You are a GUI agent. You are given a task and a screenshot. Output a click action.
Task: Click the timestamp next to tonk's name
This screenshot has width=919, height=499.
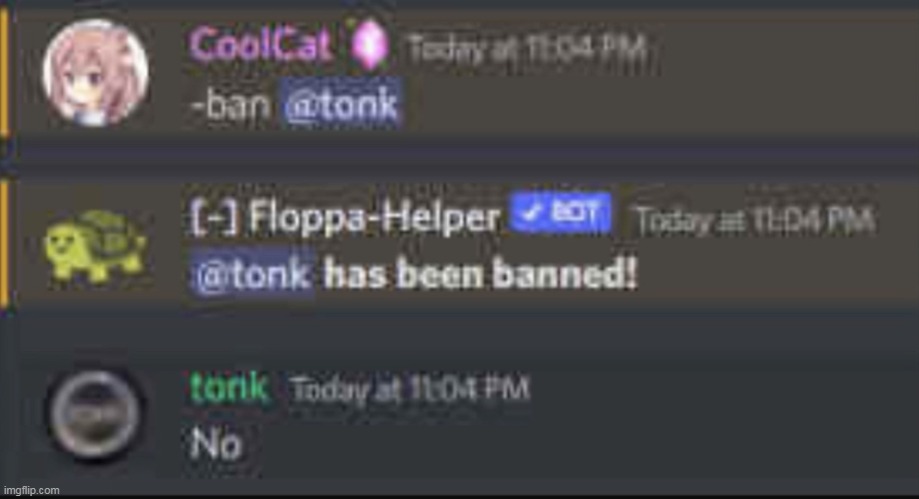click(x=410, y=389)
